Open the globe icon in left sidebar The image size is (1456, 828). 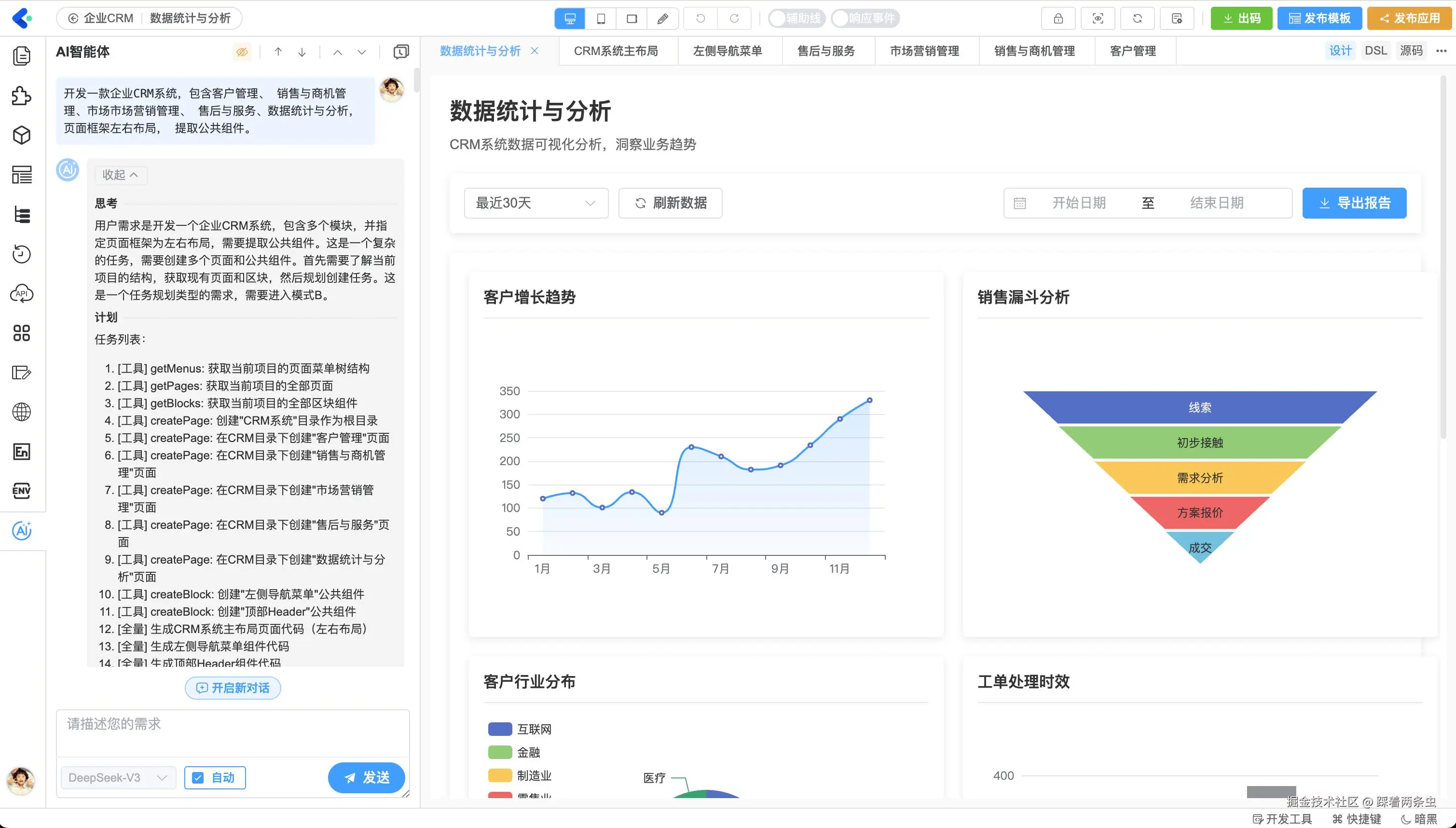[x=22, y=412]
